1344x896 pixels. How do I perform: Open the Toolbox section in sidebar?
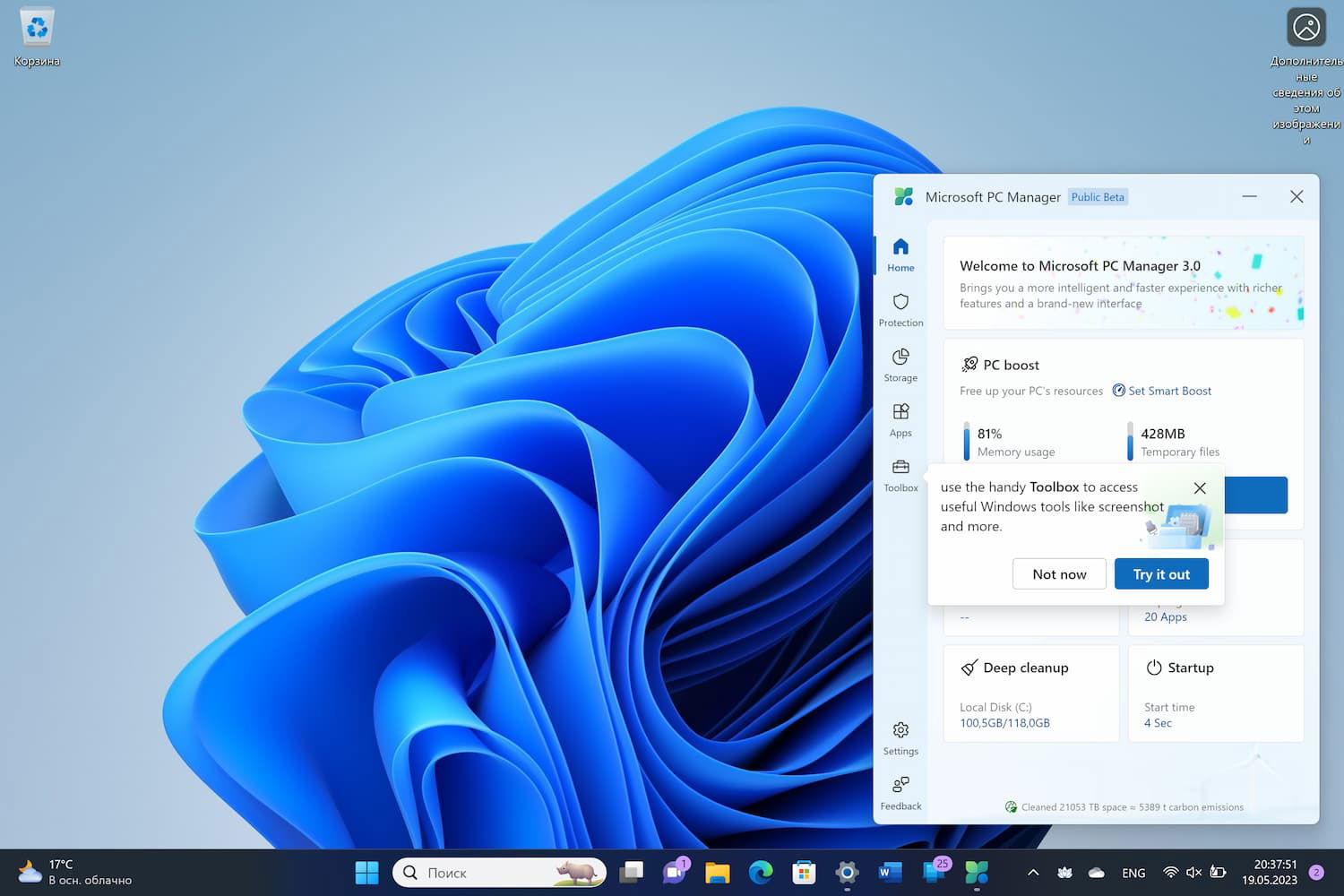900,476
